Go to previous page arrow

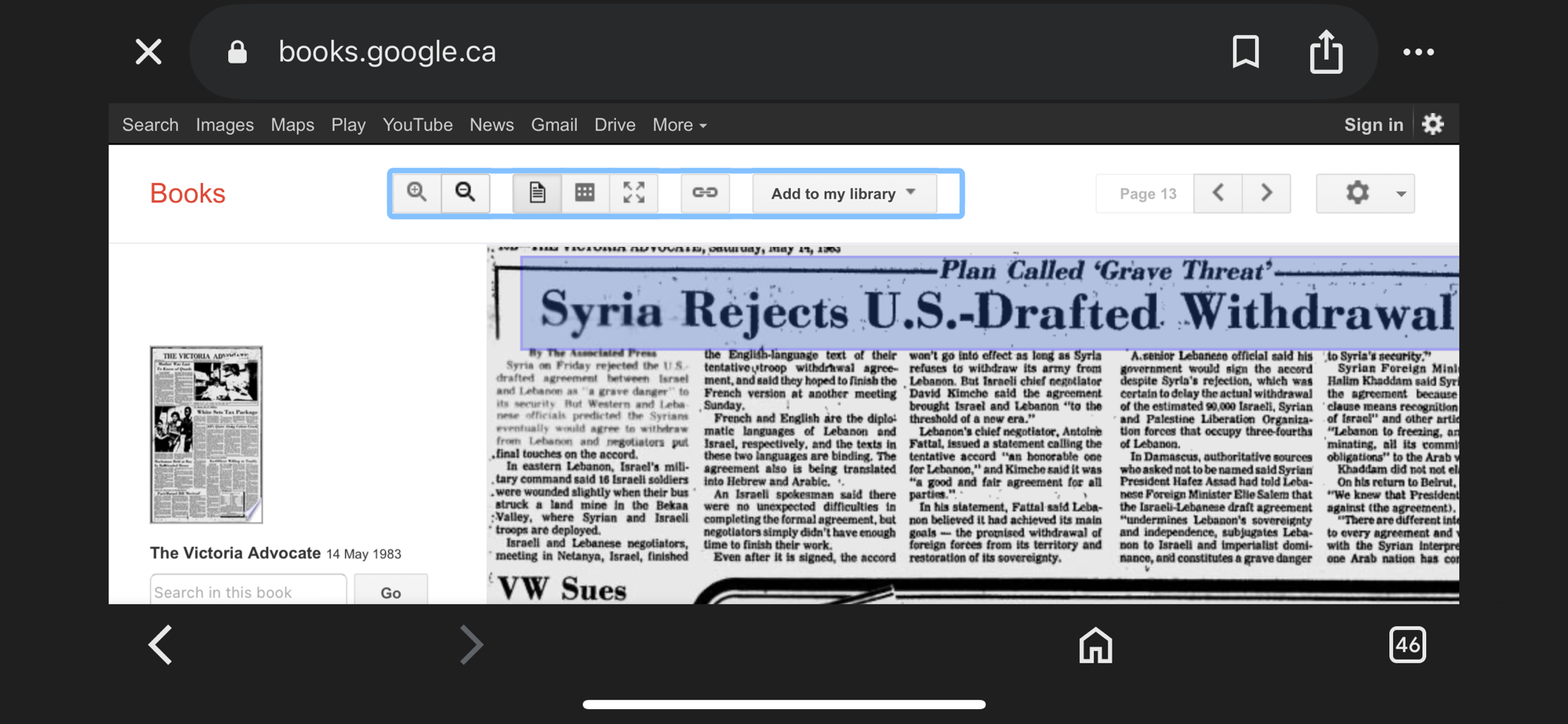pyautogui.click(x=1218, y=193)
